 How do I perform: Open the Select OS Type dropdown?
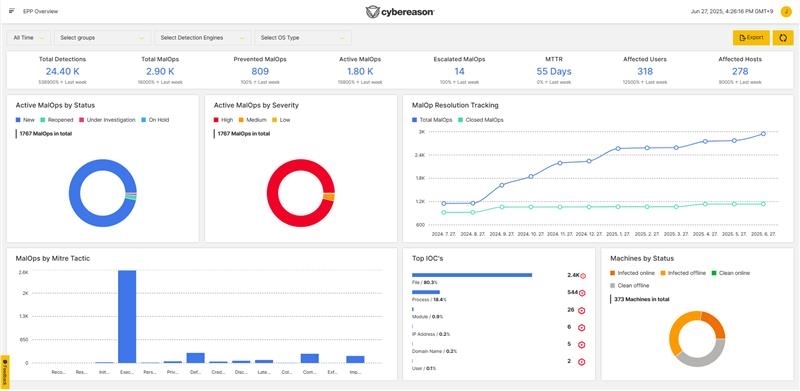point(303,38)
